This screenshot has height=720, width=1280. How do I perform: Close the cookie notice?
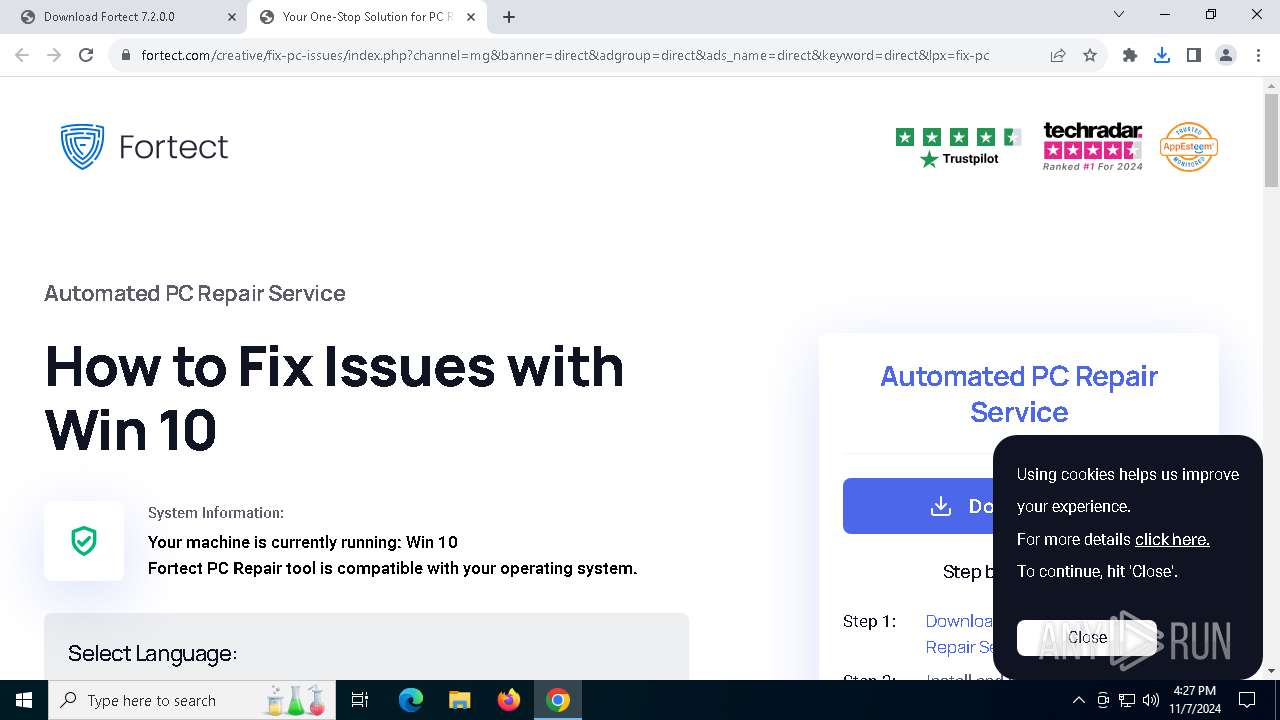1087,637
